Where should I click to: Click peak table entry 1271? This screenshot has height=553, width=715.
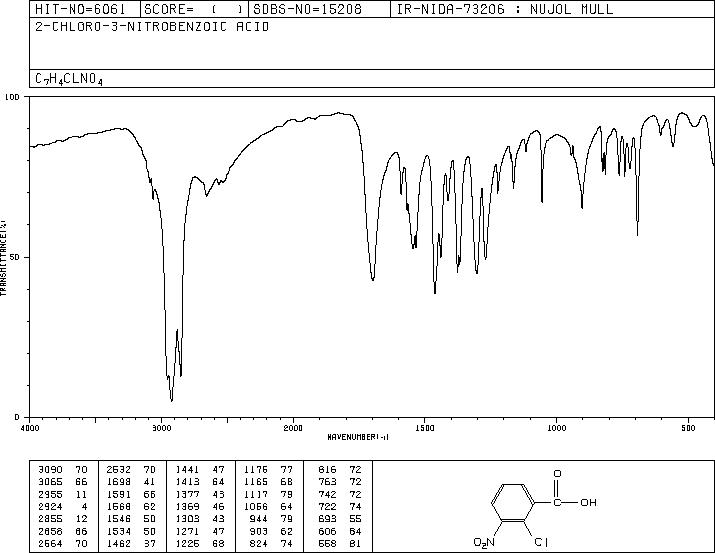[187, 532]
